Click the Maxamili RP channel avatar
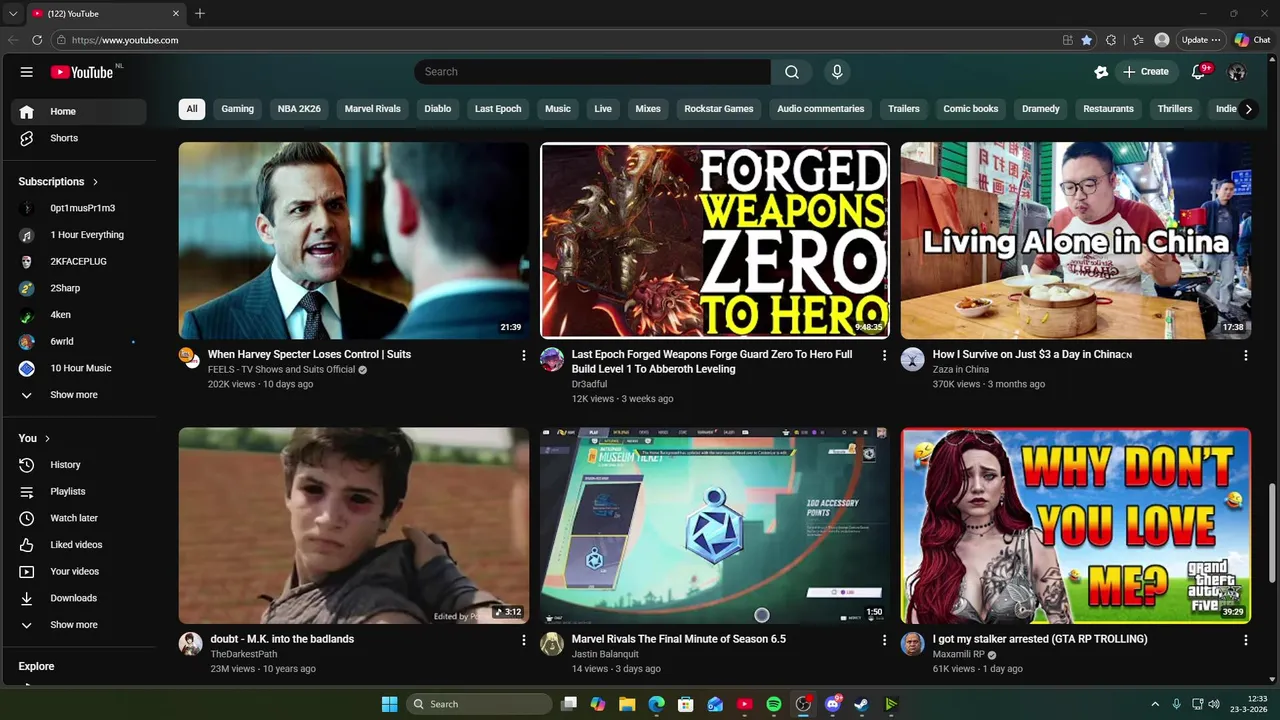This screenshot has width=1280, height=720. pyautogui.click(x=912, y=644)
